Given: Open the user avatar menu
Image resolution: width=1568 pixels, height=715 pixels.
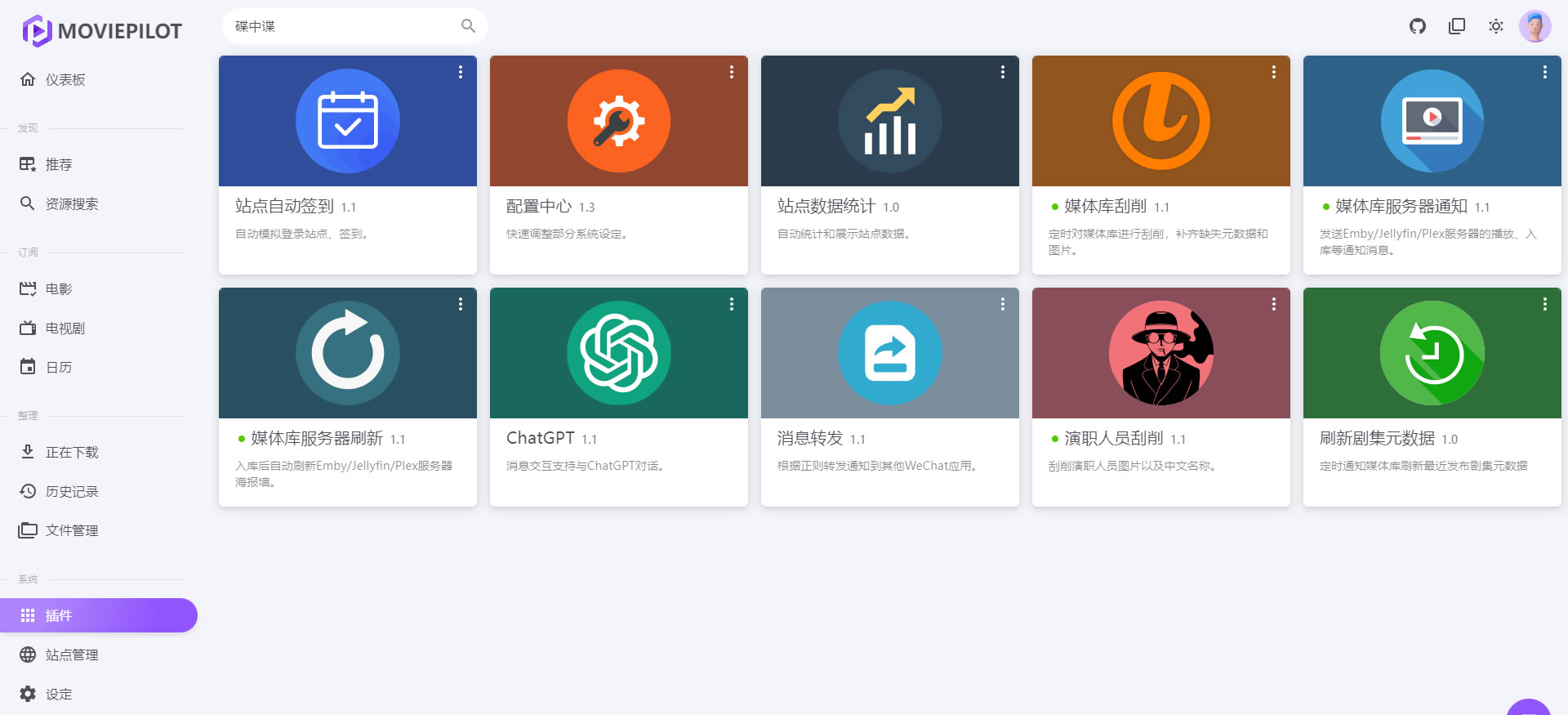Looking at the screenshot, I should tap(1535, 26).
